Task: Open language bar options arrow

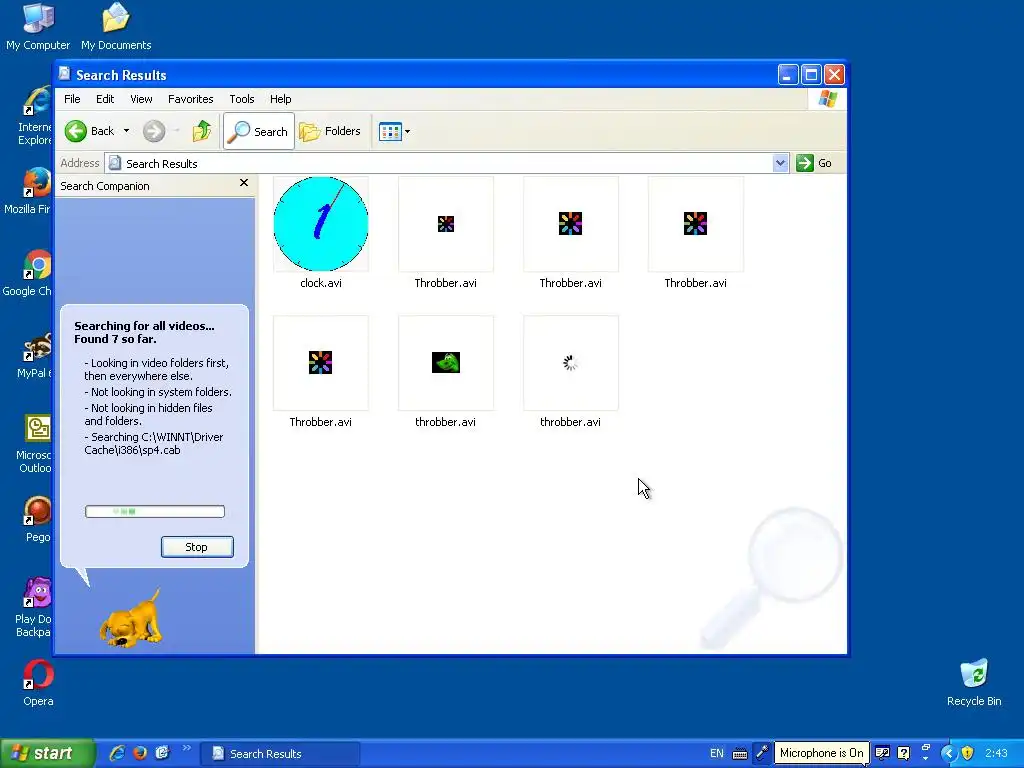Action: click(x=925, y=758)
